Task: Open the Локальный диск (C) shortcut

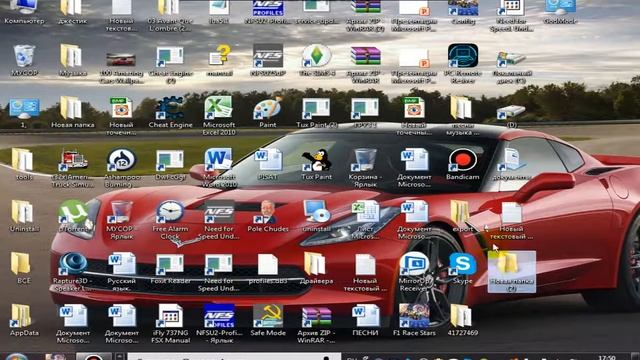Action: point(511,66)
